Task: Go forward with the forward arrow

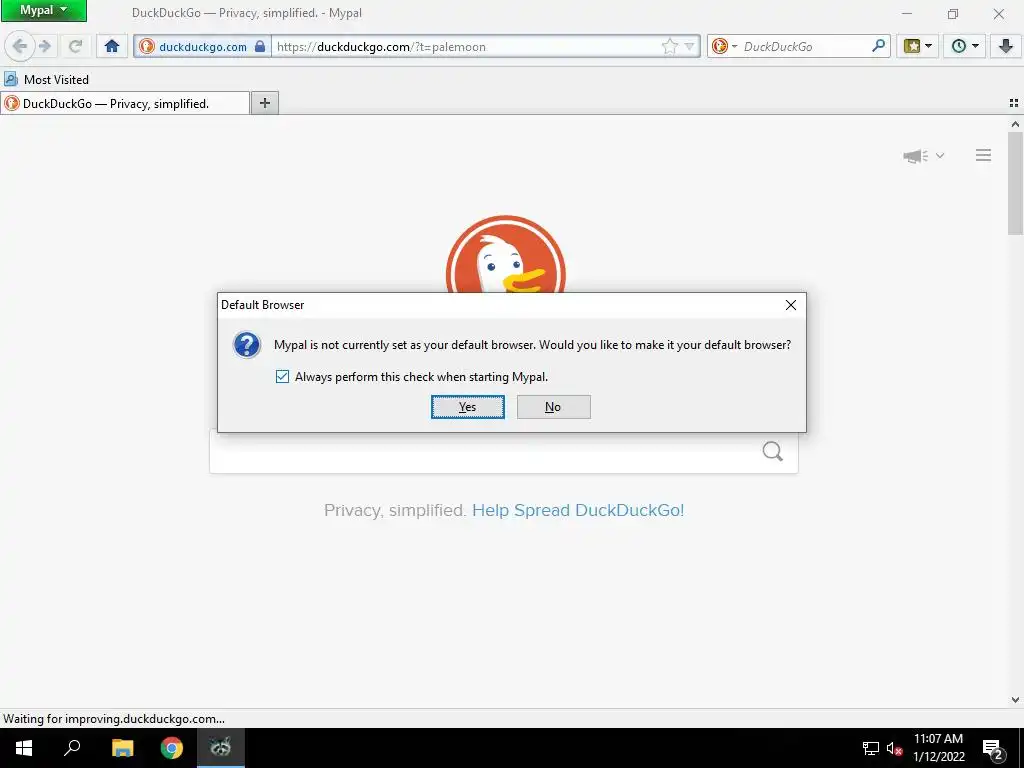Action: [x=45, y=46]
